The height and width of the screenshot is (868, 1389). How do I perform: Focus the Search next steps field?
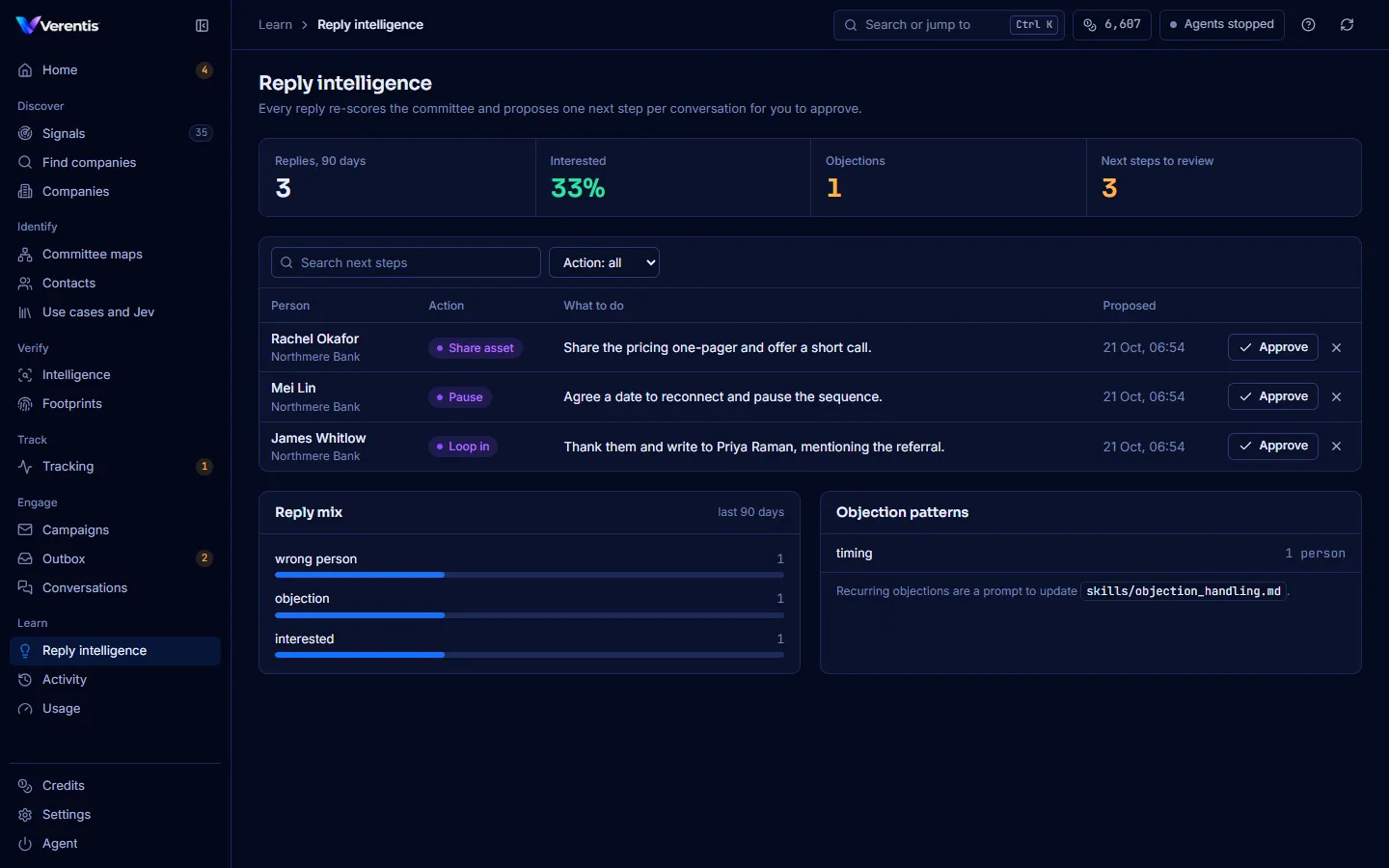click(406, 262)
